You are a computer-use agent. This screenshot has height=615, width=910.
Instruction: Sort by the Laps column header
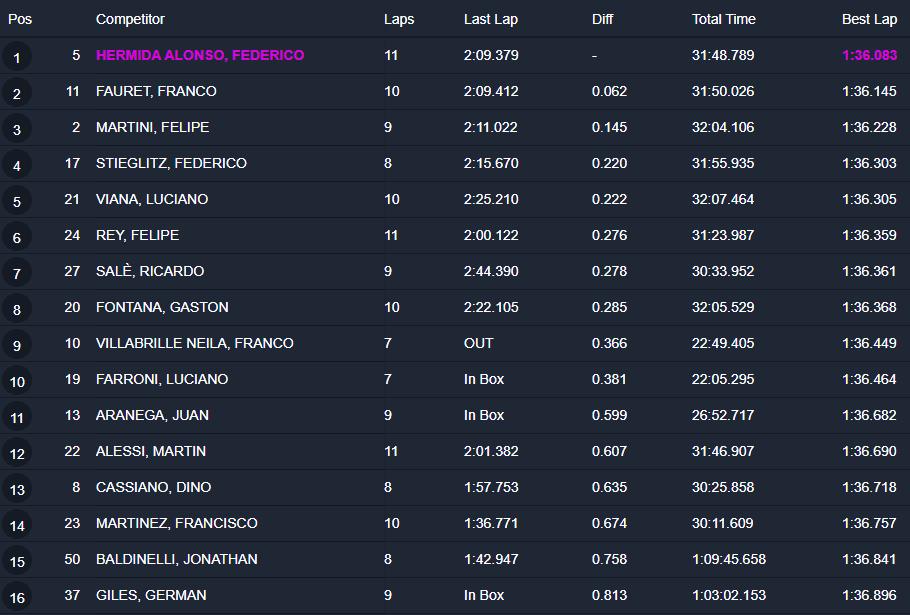[x=398, y=19]
